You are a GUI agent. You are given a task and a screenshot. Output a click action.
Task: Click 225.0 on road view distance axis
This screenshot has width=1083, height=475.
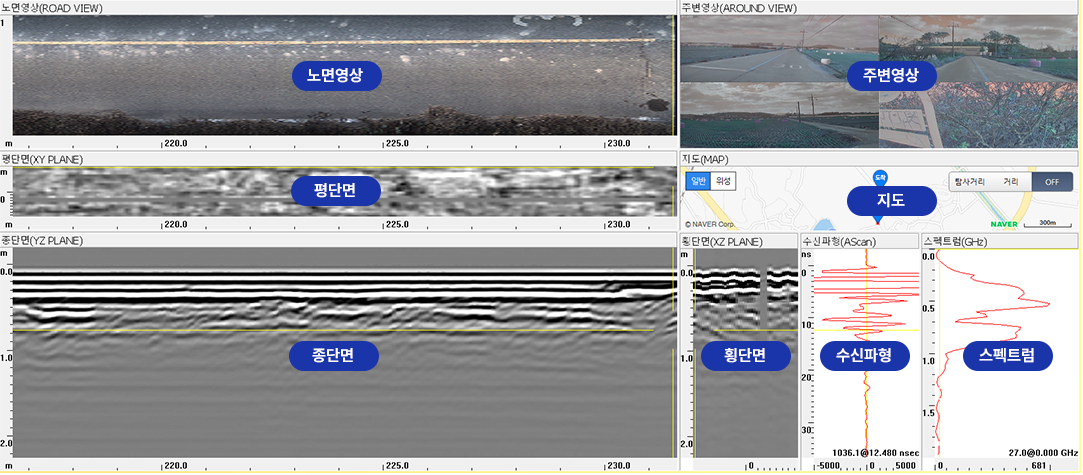click(x=398, y=144)
